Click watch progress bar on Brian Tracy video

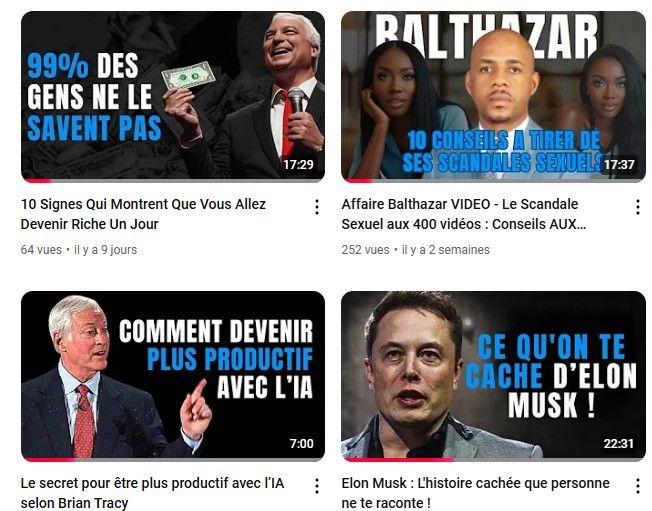[173, 460]
